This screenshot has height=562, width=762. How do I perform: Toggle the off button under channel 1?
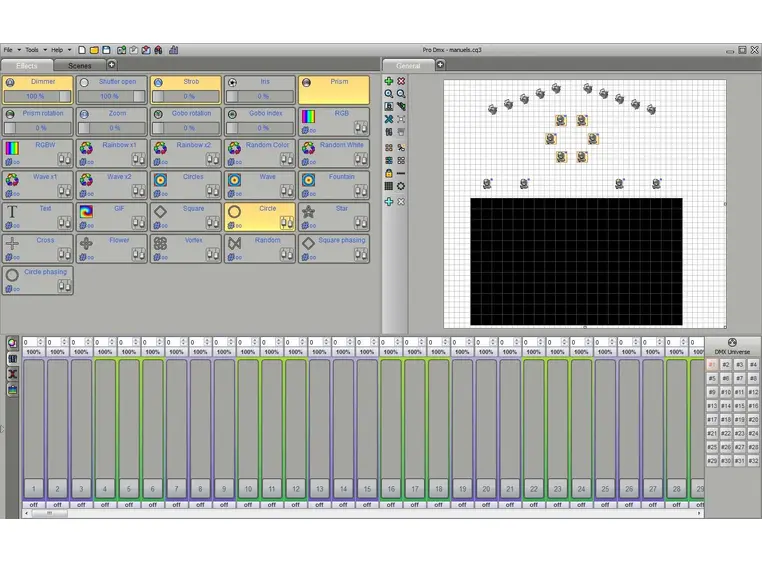(33, 504)
